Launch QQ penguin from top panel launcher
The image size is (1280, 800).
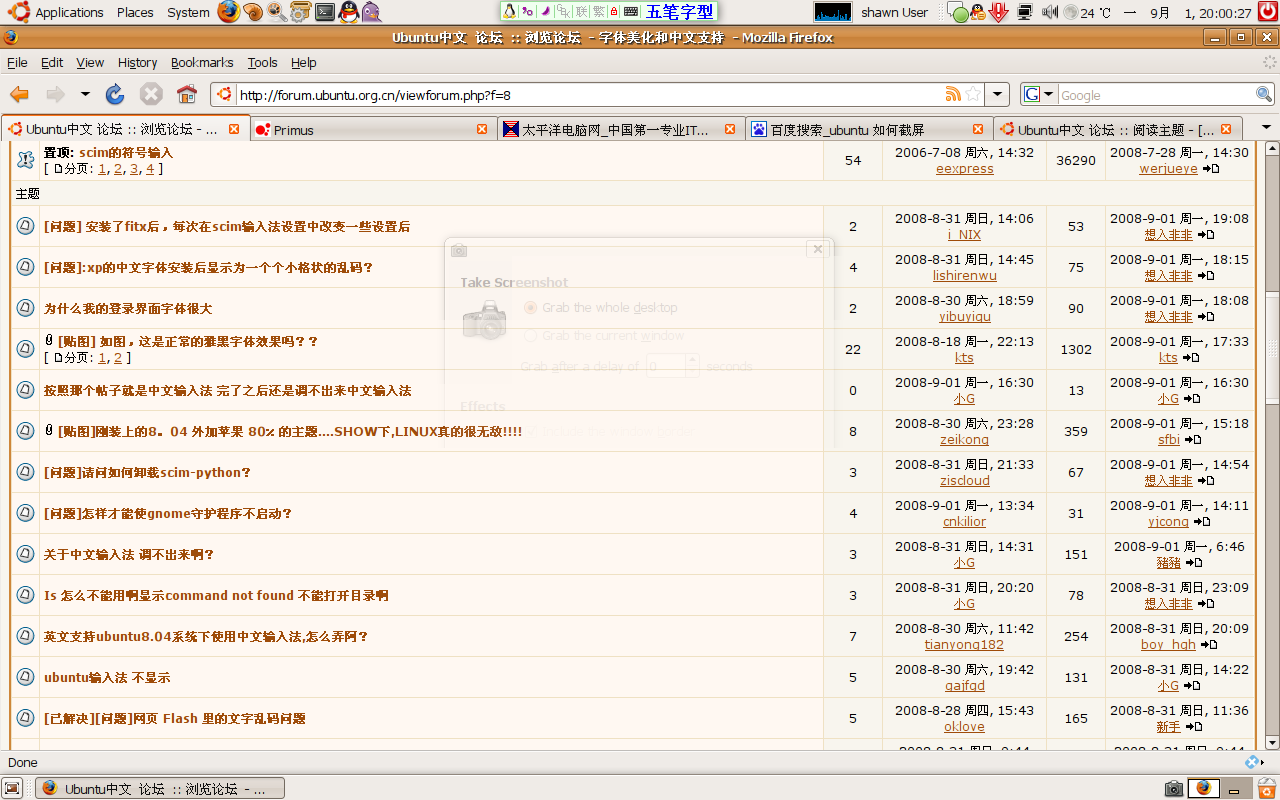click(x=348, y=12)
